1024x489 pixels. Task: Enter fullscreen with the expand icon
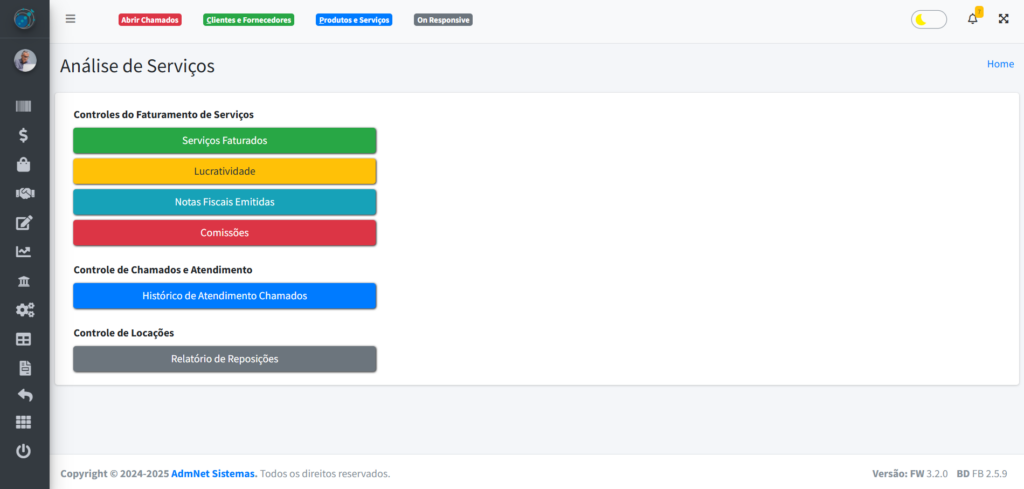tap(1003, 19)
